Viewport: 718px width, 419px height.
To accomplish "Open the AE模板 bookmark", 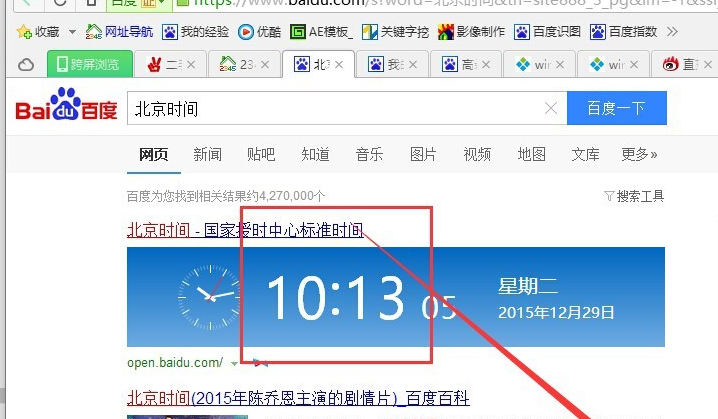I will tap(322, 32).
